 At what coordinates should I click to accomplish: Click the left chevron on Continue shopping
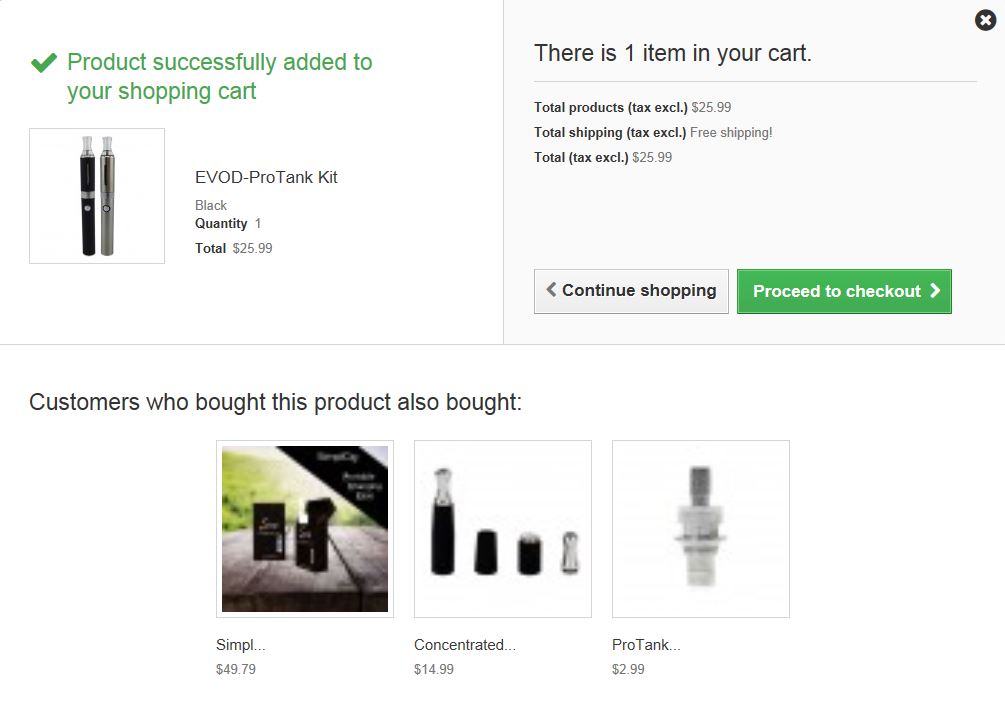(551, 290)
